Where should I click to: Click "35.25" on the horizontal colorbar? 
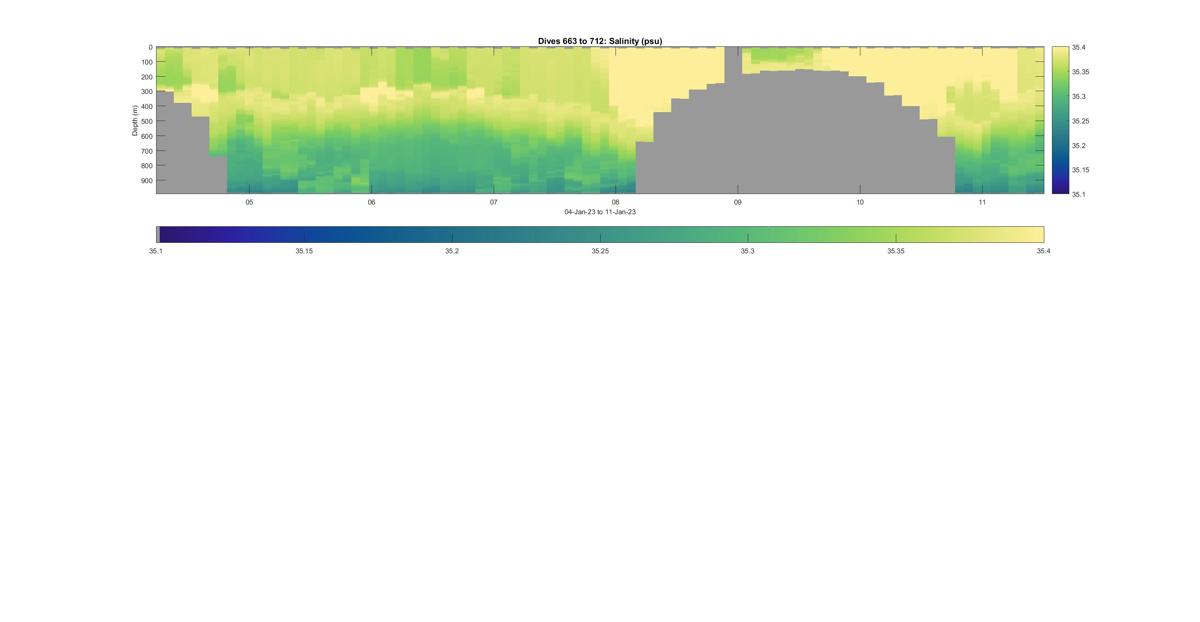[600, 251]
